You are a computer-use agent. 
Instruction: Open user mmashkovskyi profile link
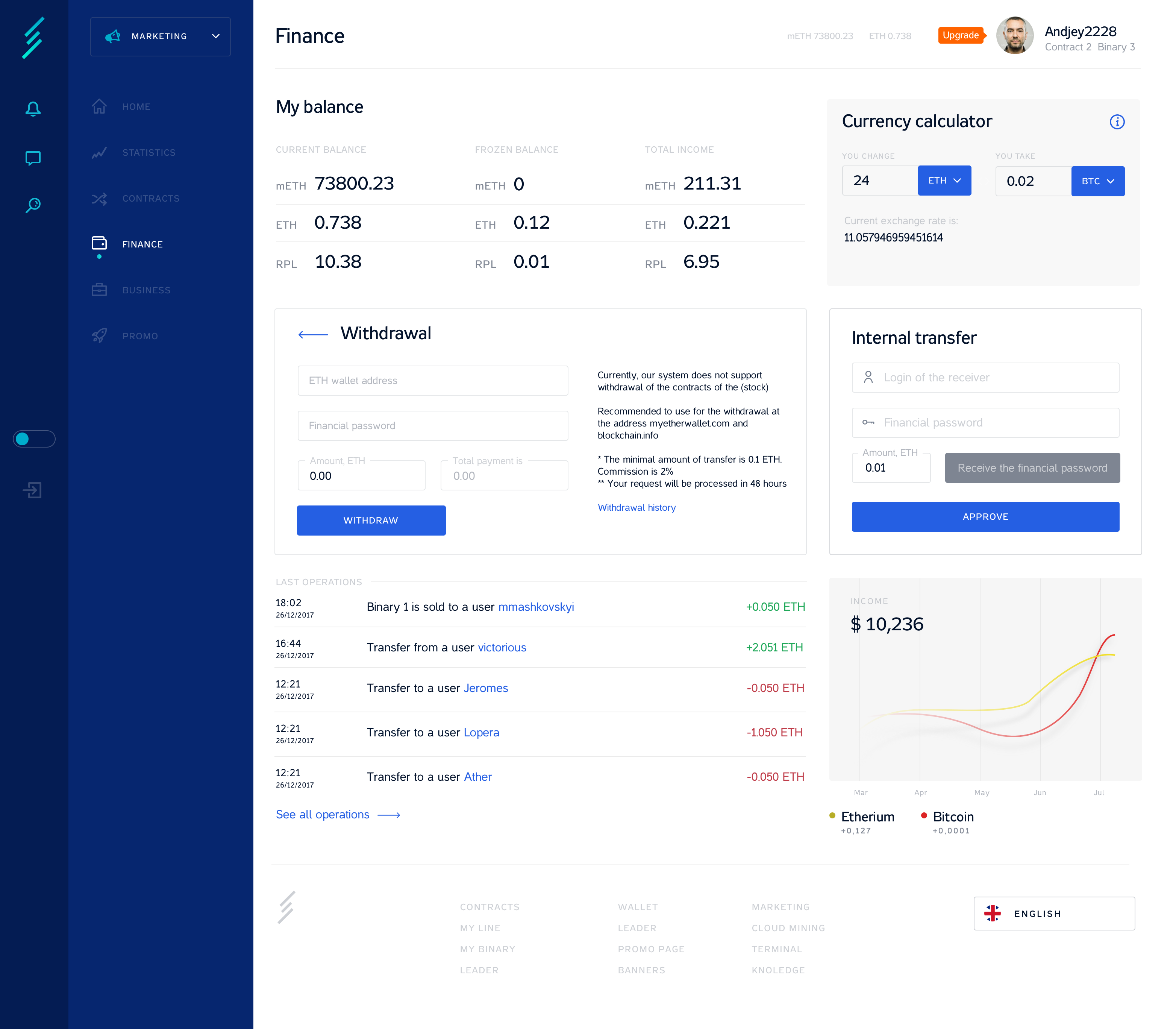(535, 607)
